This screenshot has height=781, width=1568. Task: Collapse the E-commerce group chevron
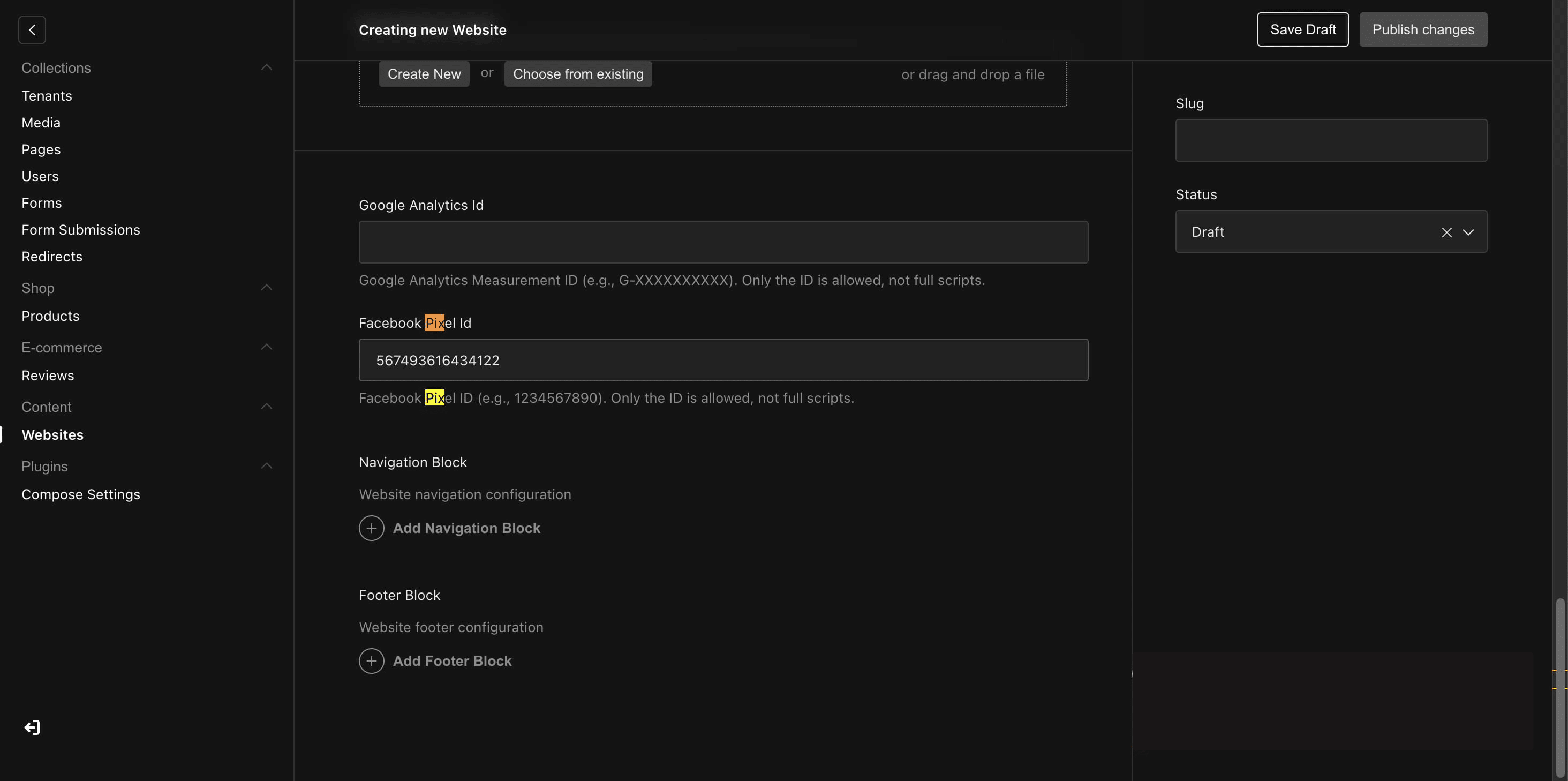(x=266, y=347)
